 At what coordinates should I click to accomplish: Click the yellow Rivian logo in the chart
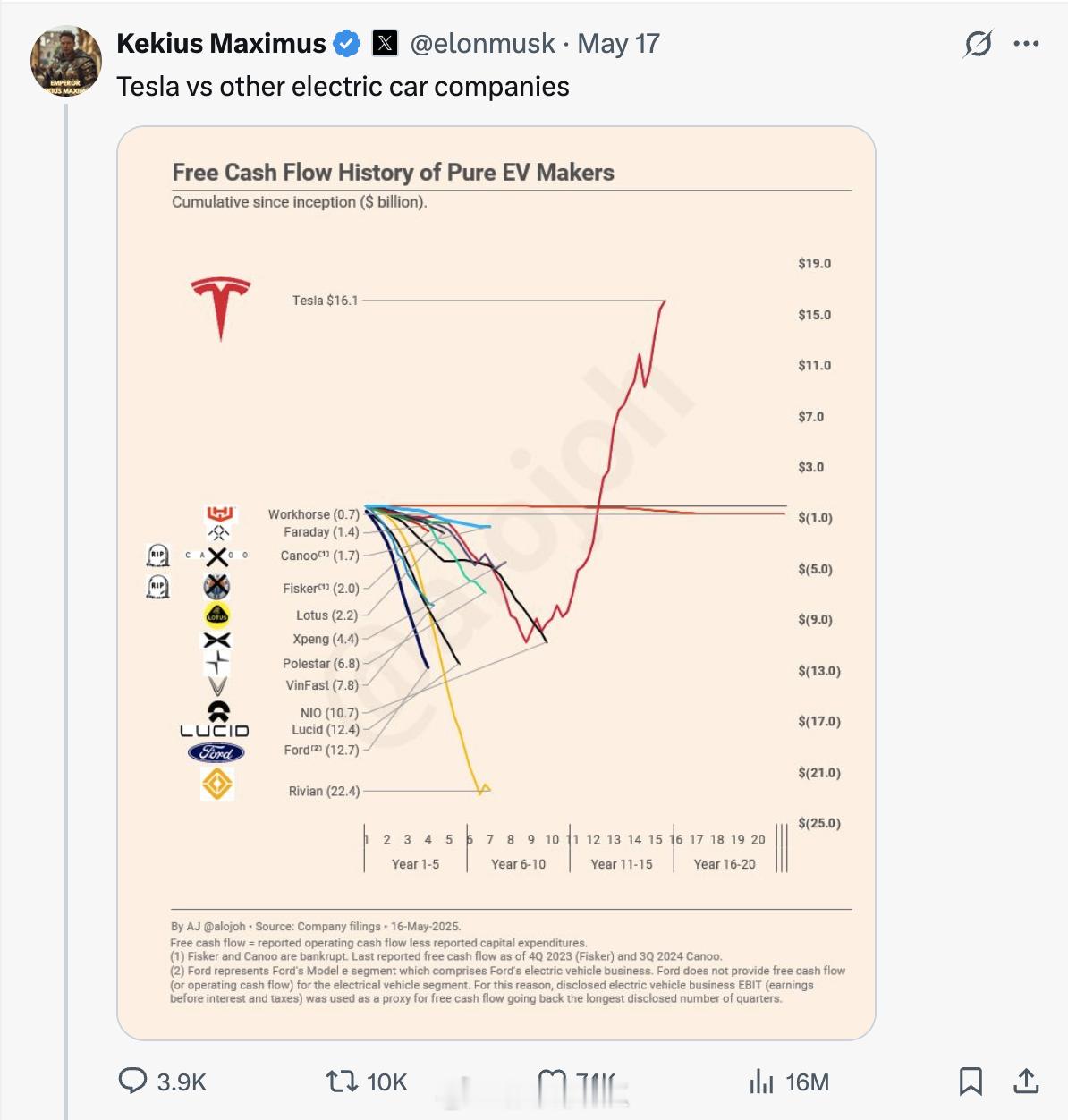217,785
